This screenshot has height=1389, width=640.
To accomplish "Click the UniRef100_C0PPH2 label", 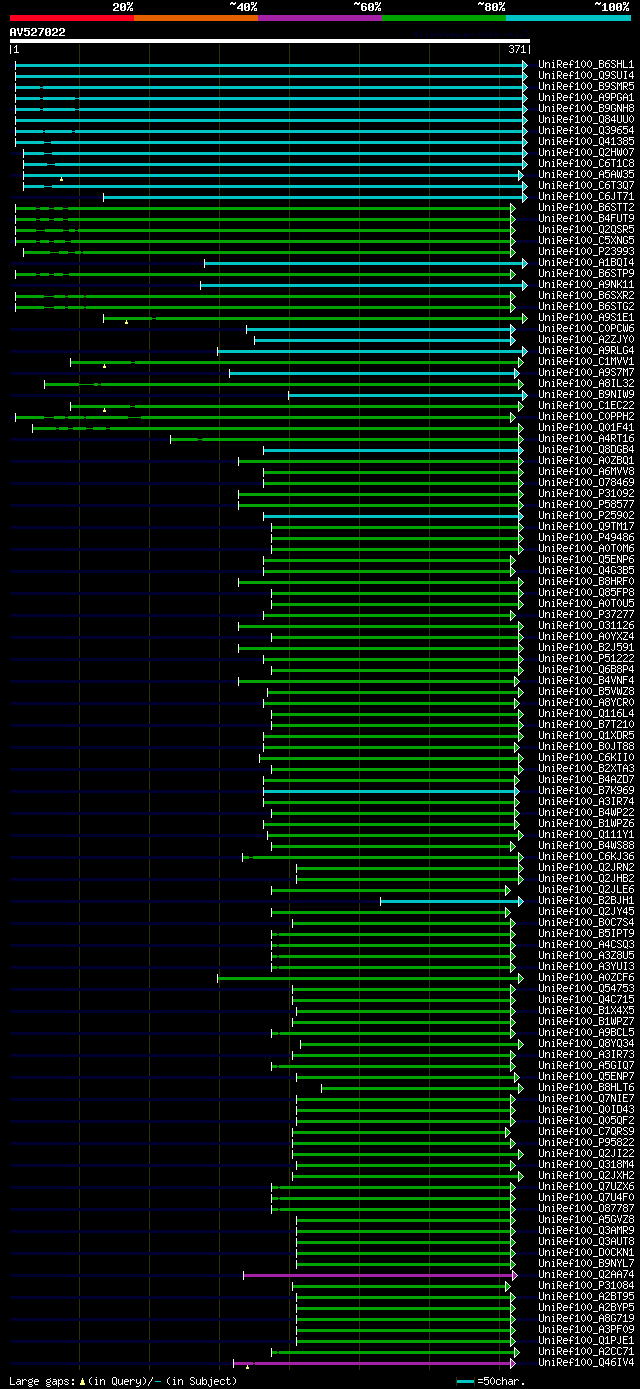I will (586, 416).
